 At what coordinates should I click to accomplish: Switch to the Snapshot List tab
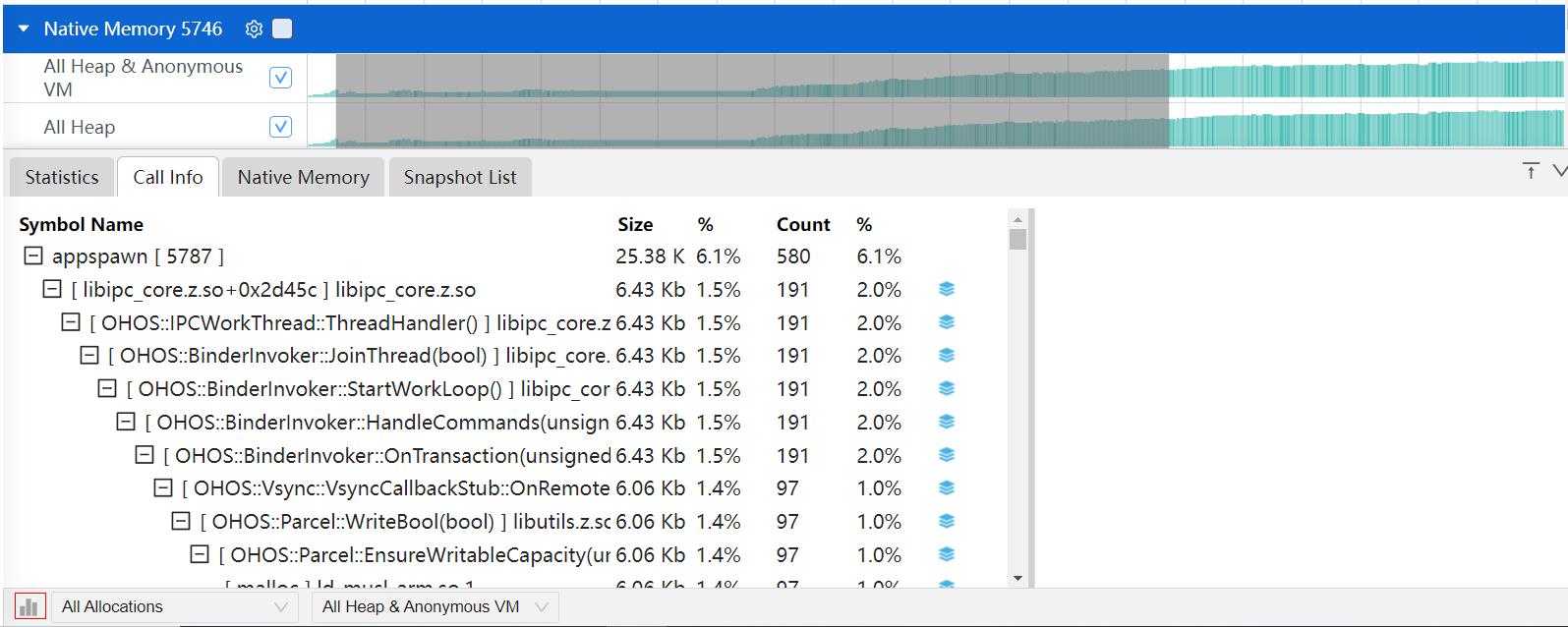[x=459, y=177]
